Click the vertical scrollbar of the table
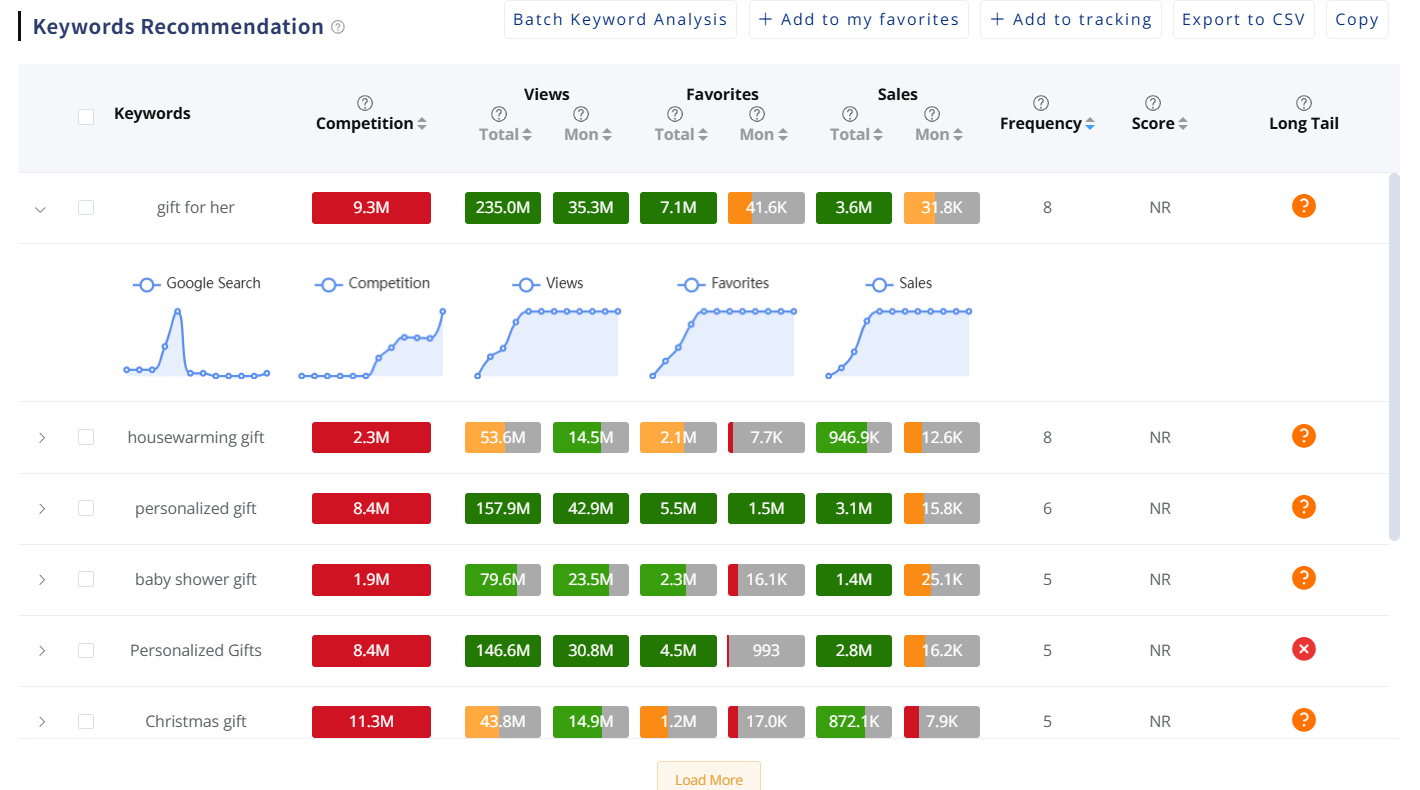 pos(1394,357)
